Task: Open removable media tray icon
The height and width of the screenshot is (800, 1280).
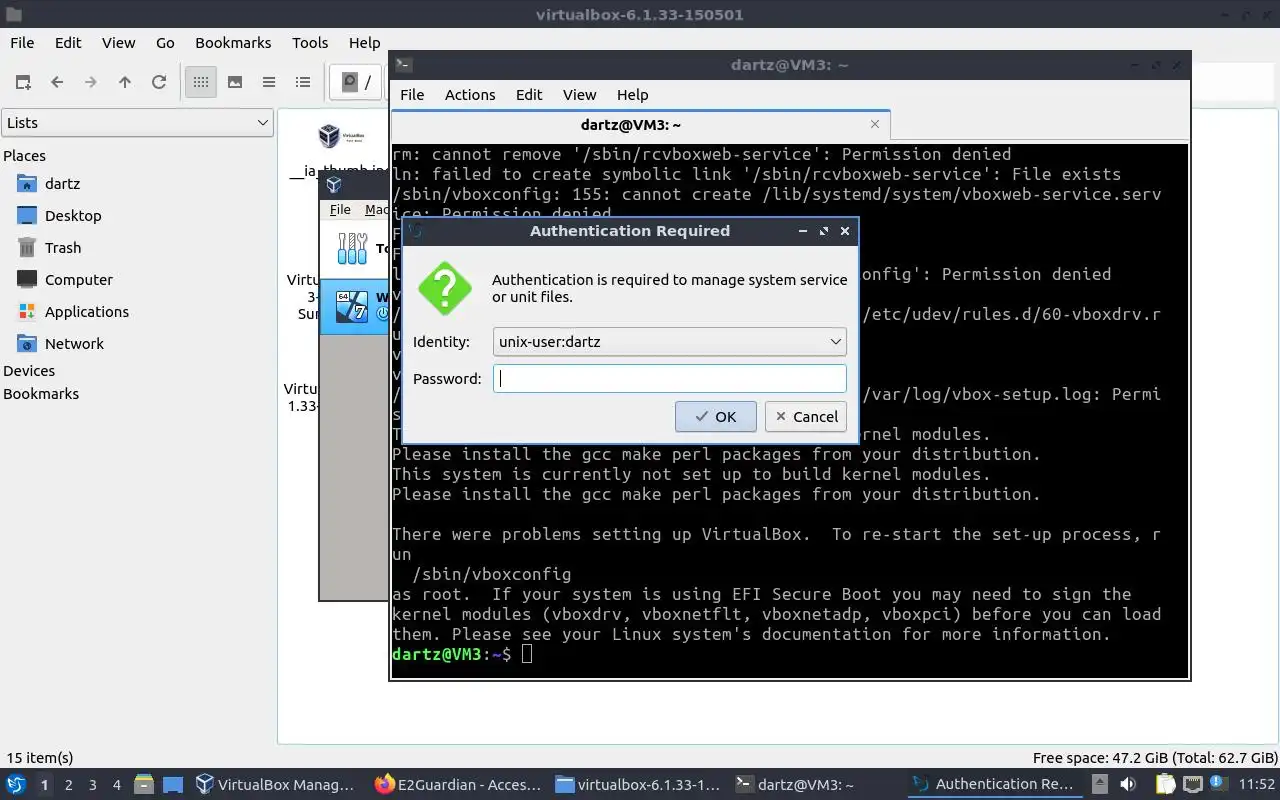Action: coord(1099,785)
